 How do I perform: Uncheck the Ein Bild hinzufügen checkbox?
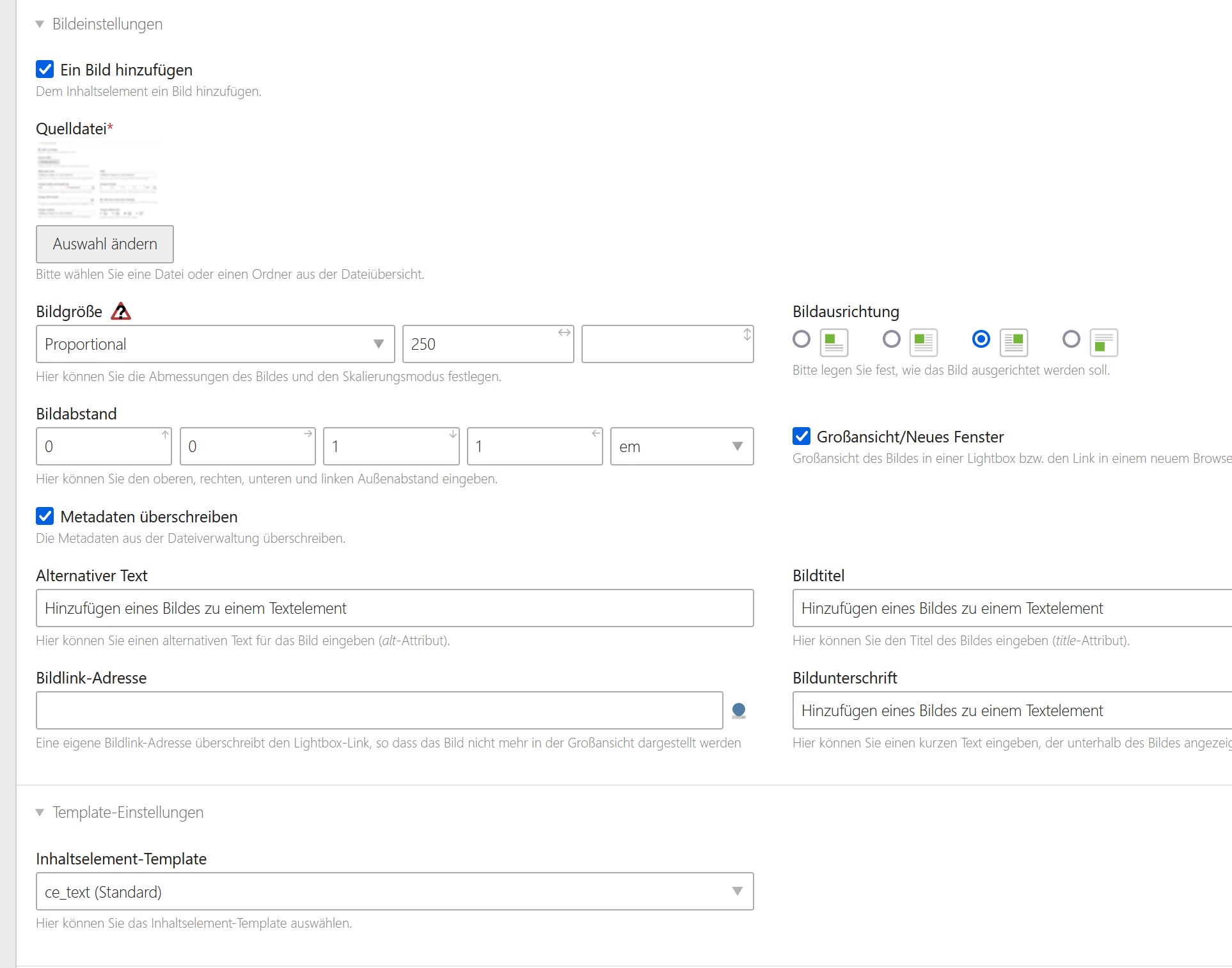(45, 69)
